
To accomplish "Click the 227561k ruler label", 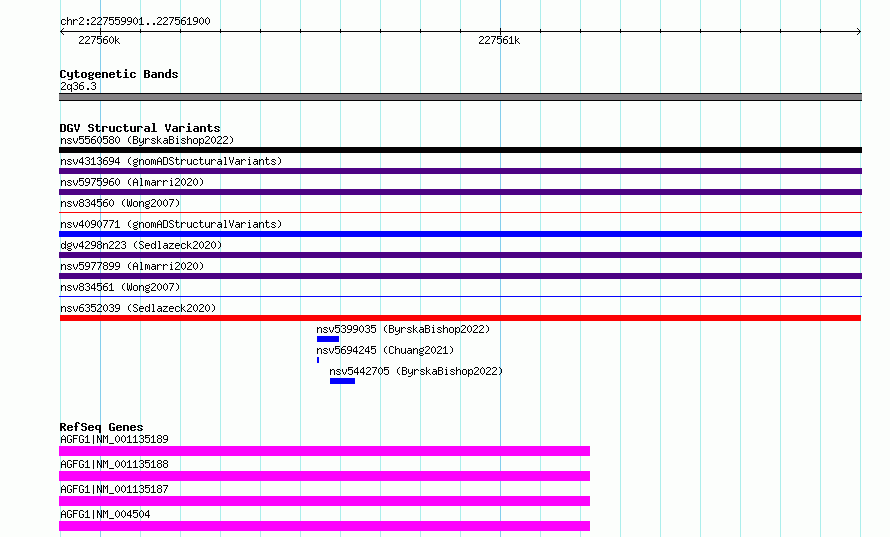I will pos(499,40).
